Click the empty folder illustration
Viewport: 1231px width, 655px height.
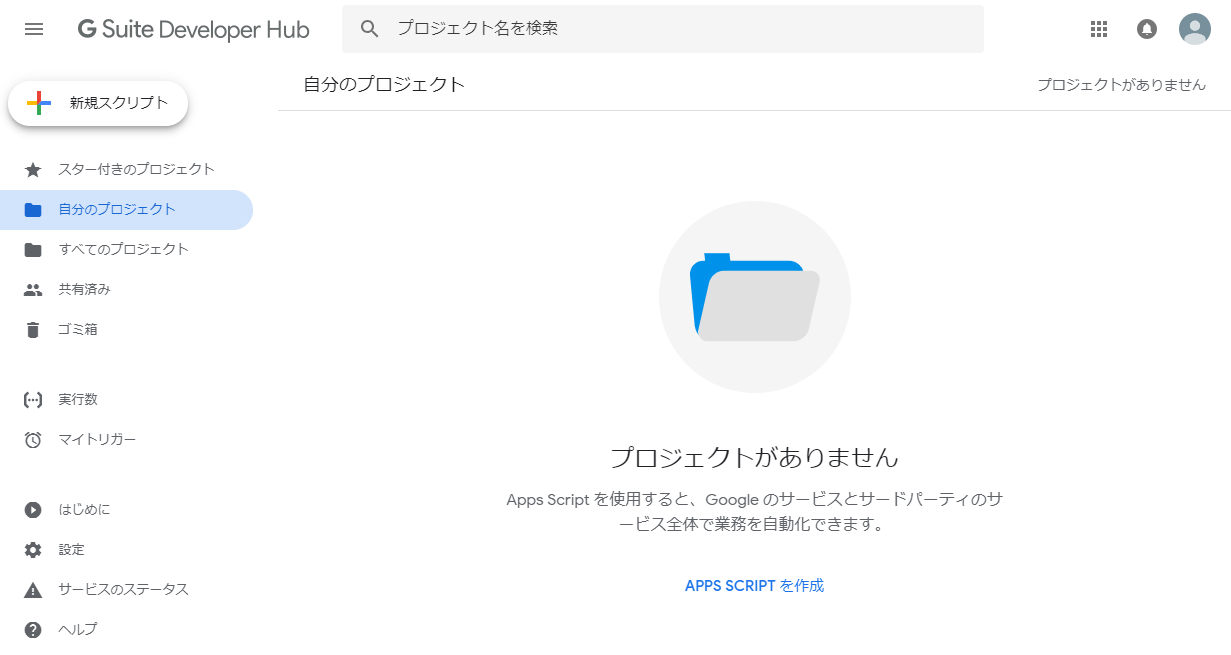(x=755, y=298)
